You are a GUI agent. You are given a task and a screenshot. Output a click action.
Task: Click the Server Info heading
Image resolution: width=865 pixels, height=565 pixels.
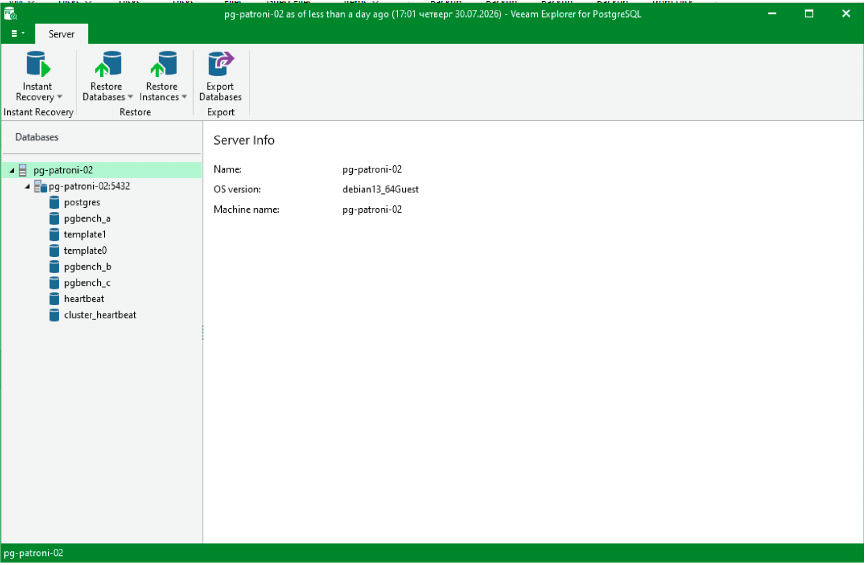(x=244, y=140)
